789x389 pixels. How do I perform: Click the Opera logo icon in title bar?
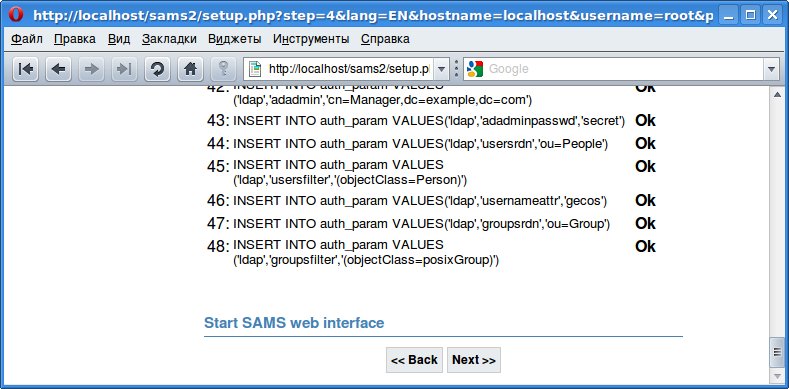point(16,15)
